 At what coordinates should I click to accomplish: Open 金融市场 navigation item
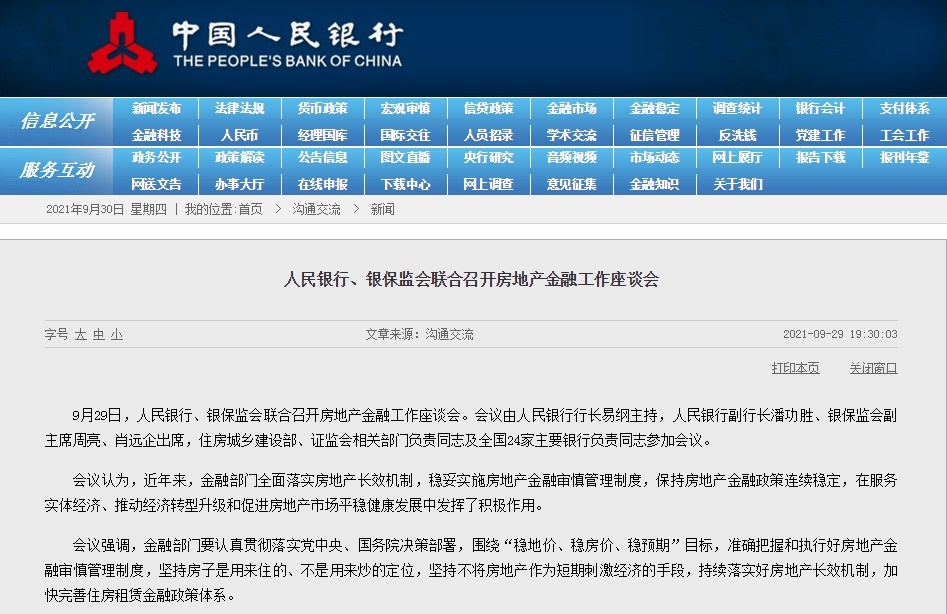tap(571, 108)
